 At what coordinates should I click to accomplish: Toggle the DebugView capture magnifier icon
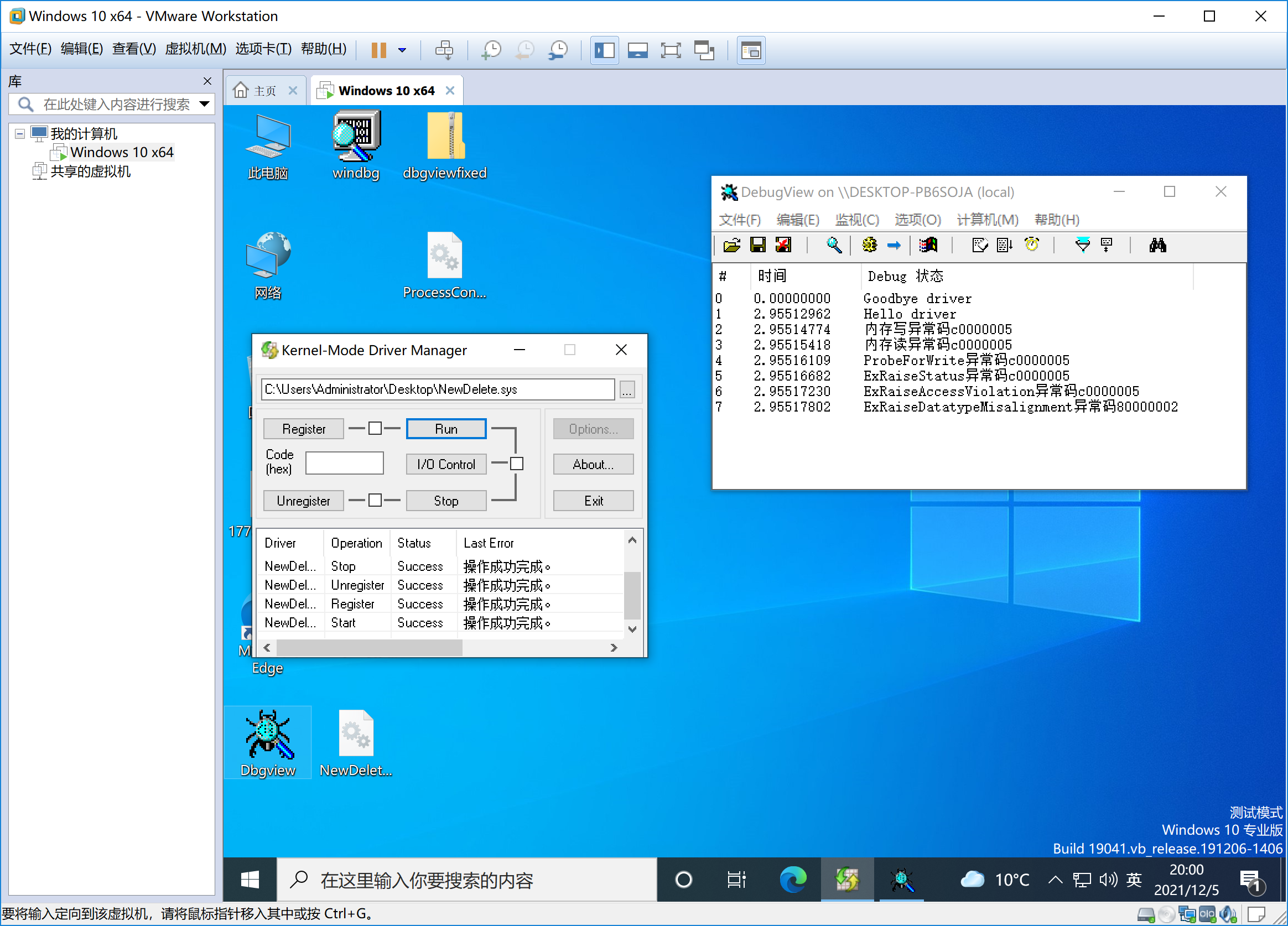coord(834,244)
